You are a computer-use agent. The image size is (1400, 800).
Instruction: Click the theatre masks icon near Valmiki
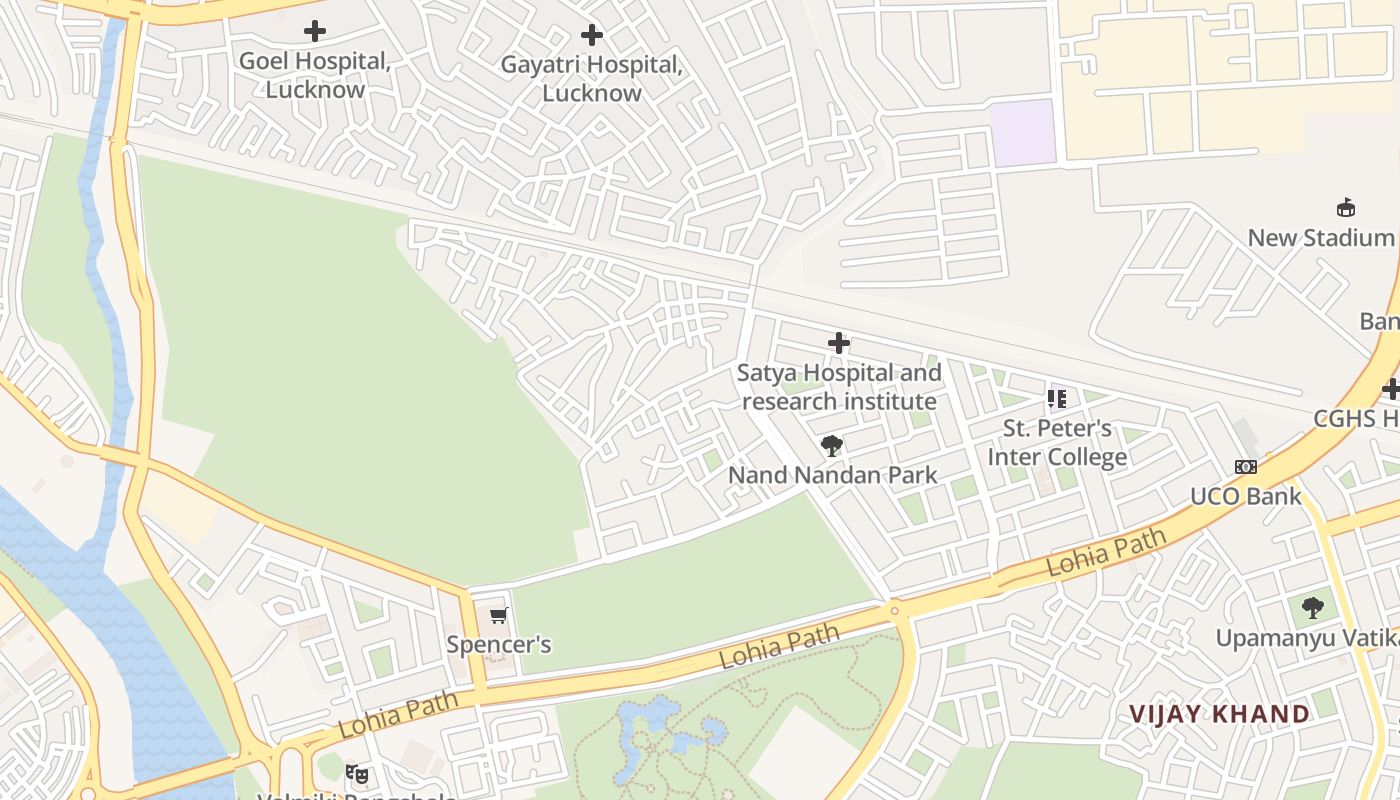(x=356, y=773)
